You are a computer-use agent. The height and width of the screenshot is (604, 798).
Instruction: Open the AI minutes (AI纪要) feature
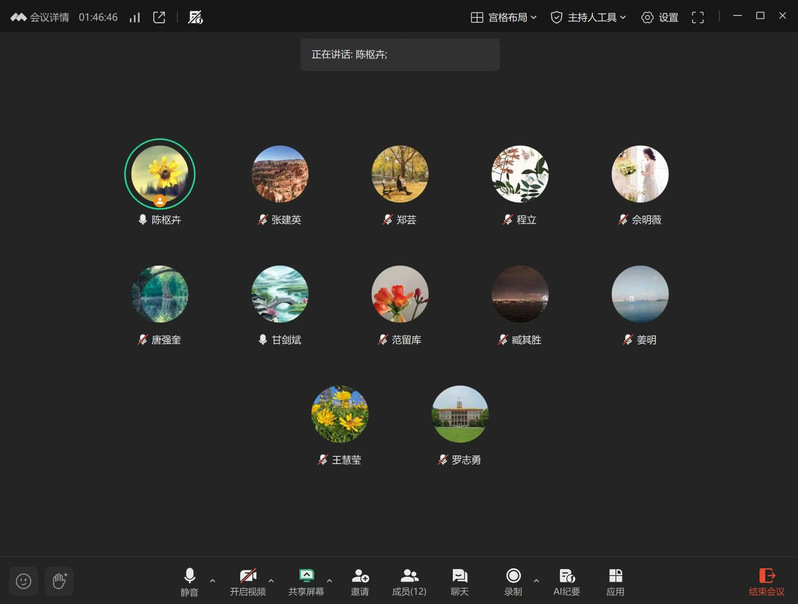tap(566, 581)
